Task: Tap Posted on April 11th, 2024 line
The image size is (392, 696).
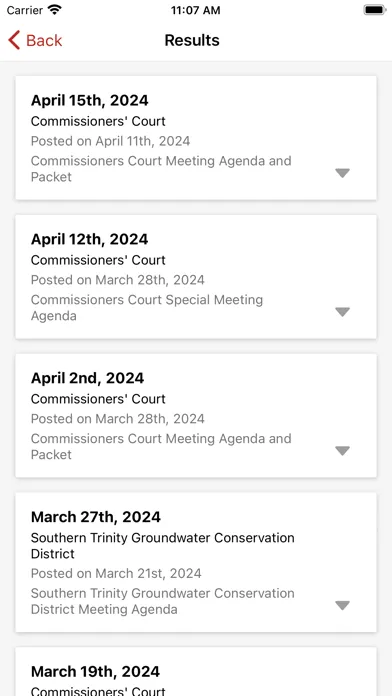Action: pos(111,141)
